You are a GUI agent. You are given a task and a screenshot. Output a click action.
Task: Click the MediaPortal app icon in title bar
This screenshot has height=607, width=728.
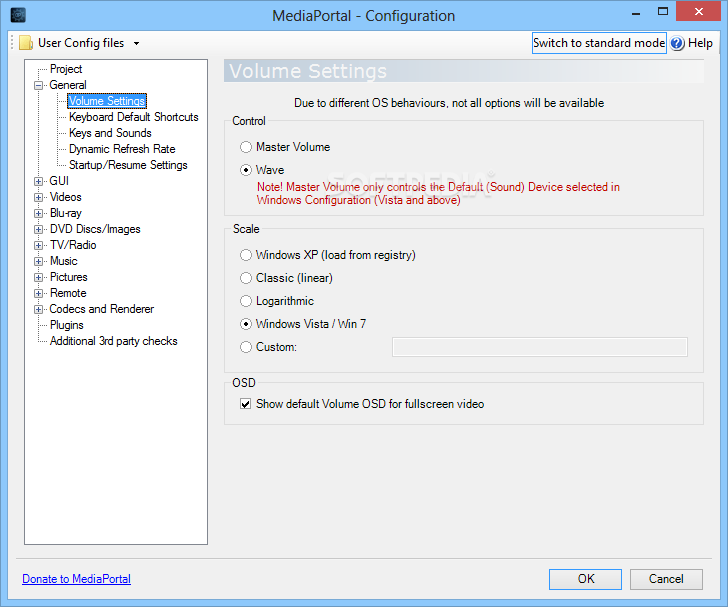tap(18, 15)
